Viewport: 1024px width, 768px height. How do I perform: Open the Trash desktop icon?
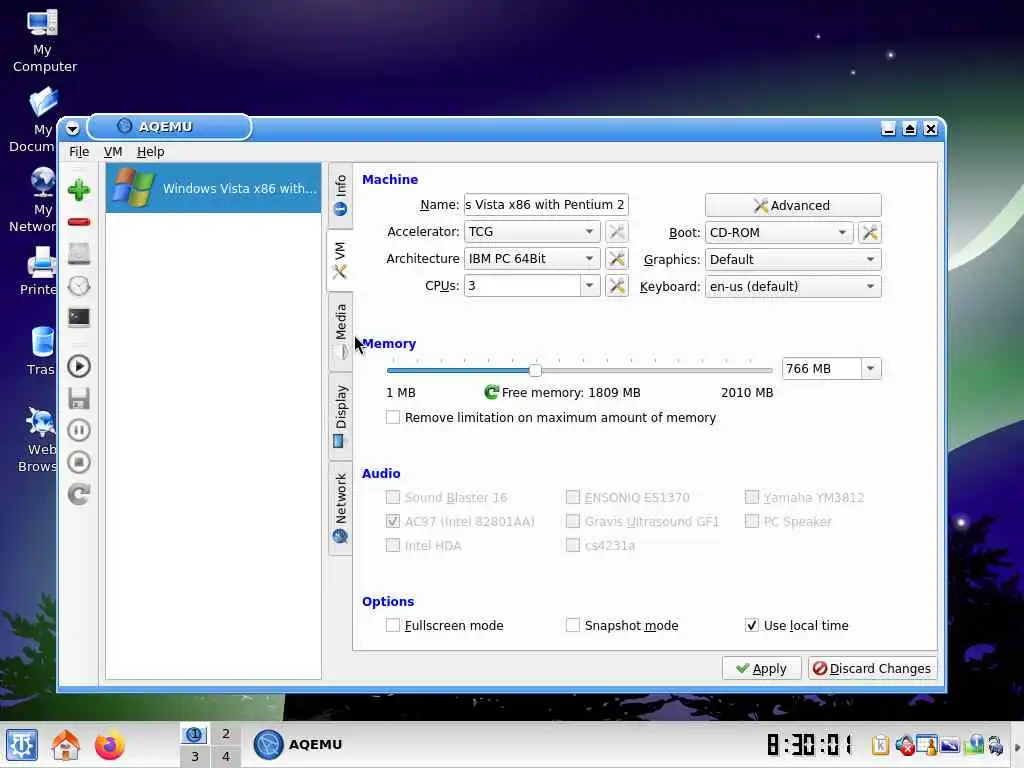[x=42, y=351]
